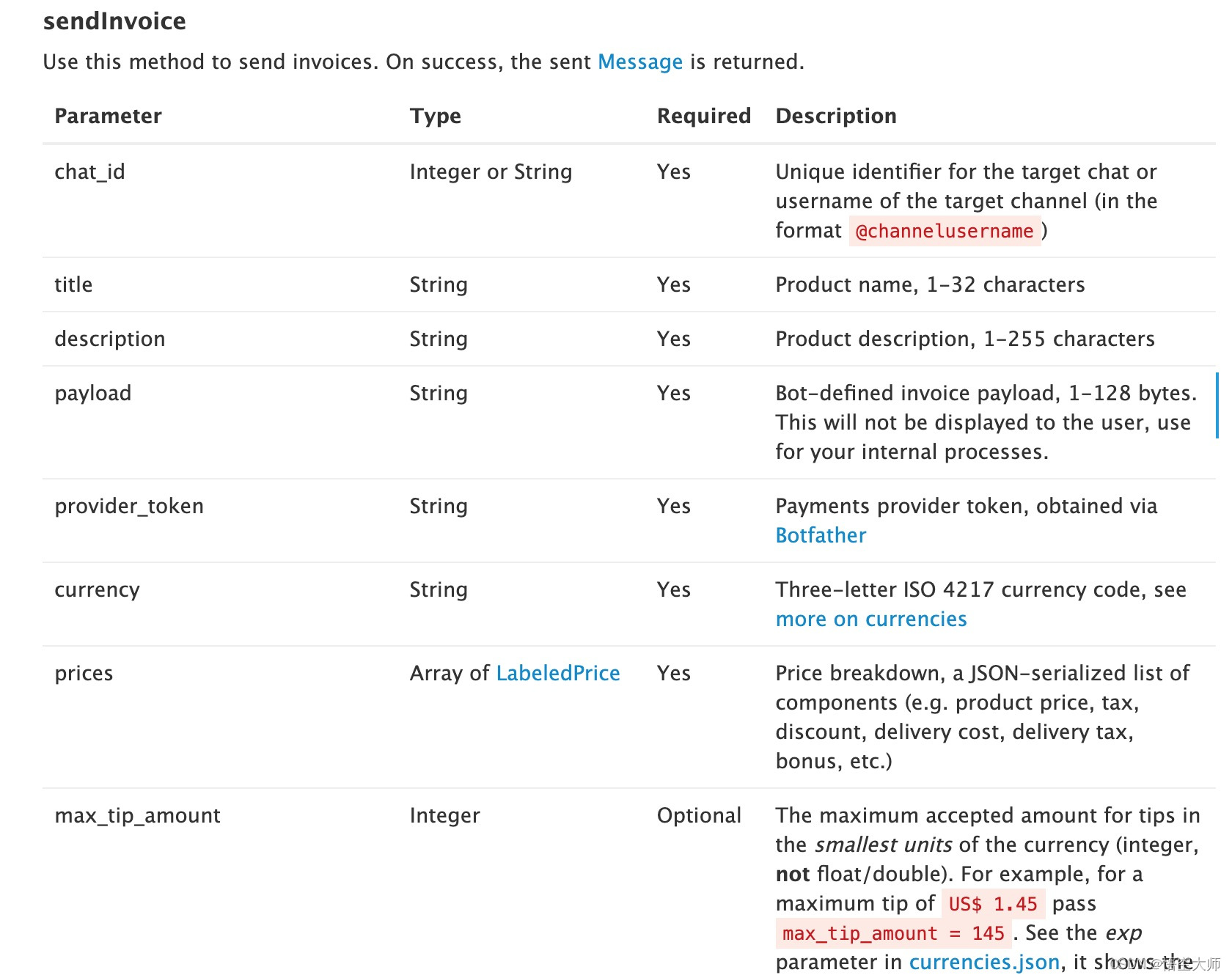
Task: Click the max_tip_amount = 145 code snippet
Action: pyautogui.click(x=893, y=933)
